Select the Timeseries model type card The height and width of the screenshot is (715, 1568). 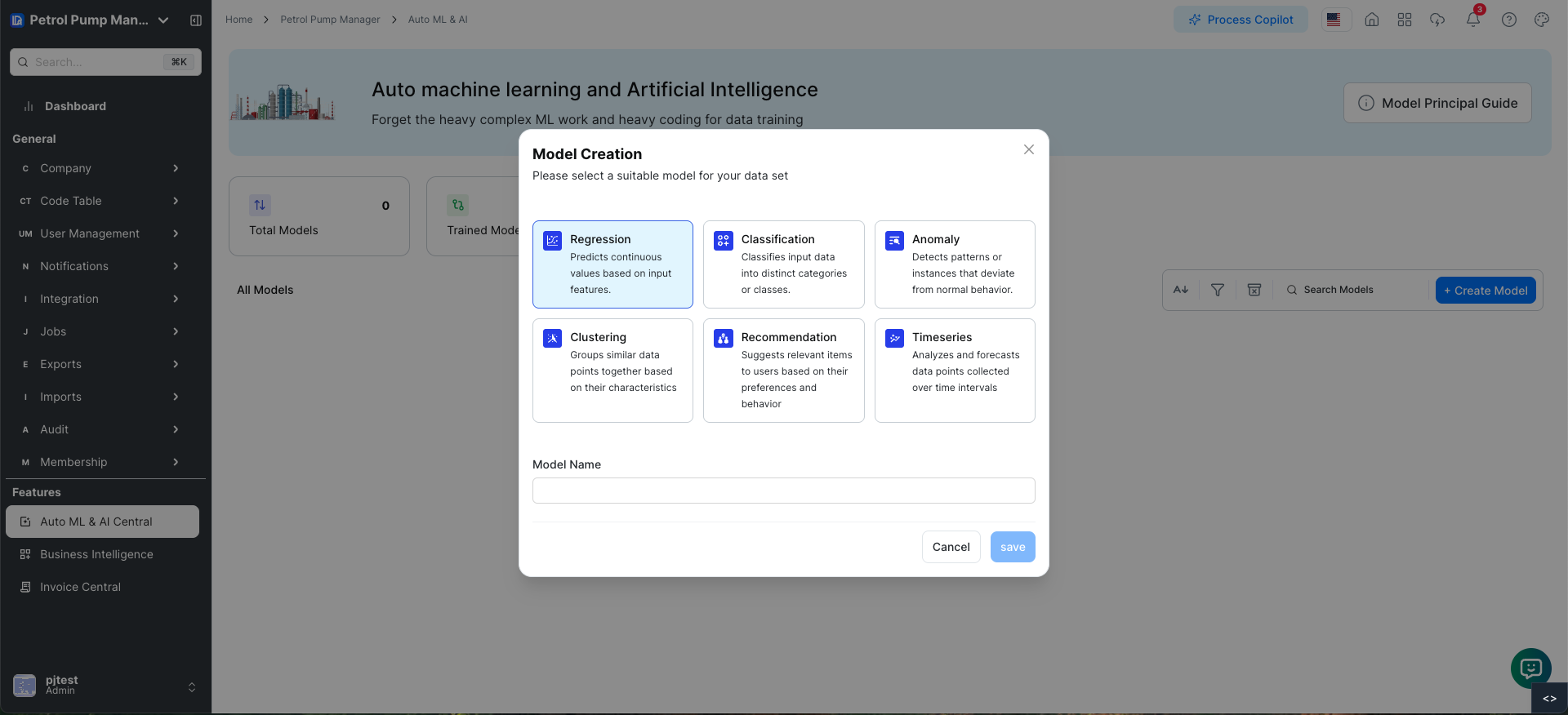(x=955, y=370)
